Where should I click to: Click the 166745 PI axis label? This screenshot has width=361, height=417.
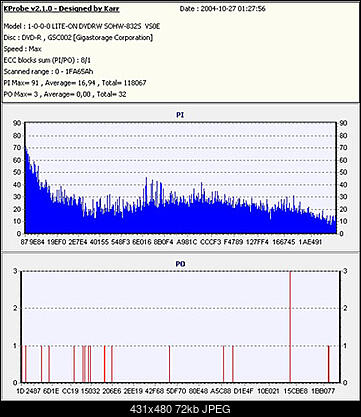coord(284,242)
